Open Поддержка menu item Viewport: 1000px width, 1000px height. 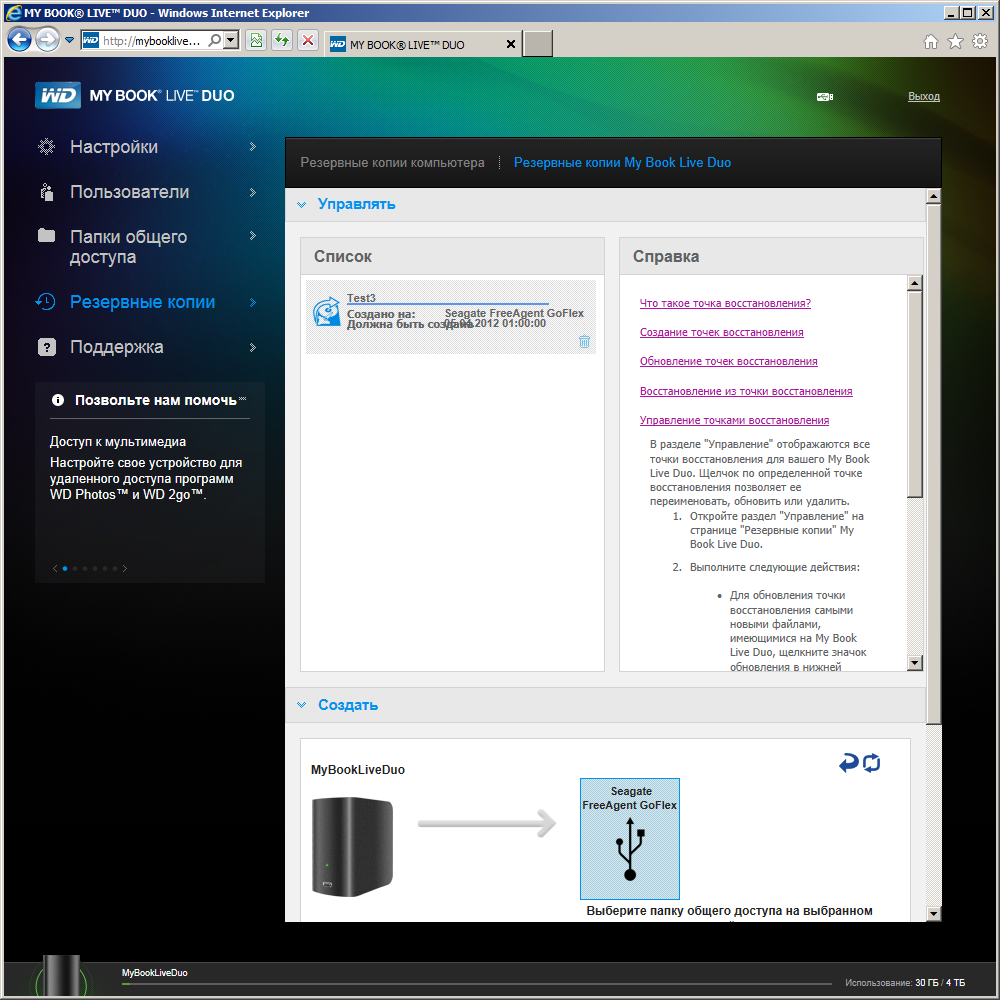[117, 347]
